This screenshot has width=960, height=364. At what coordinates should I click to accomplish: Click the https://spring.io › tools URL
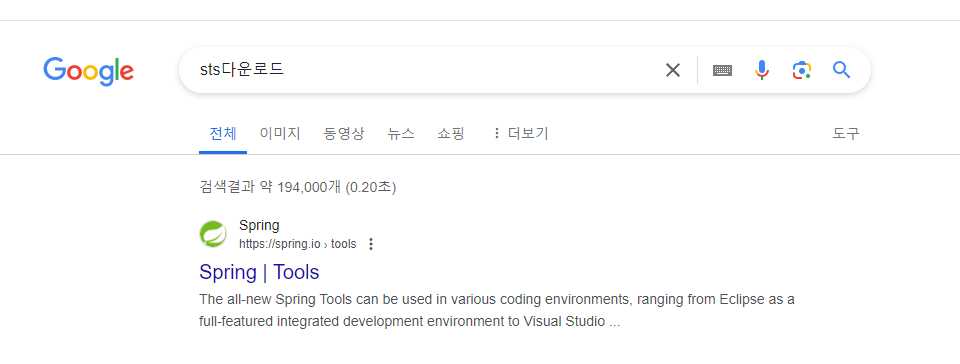tap(298, 244)
